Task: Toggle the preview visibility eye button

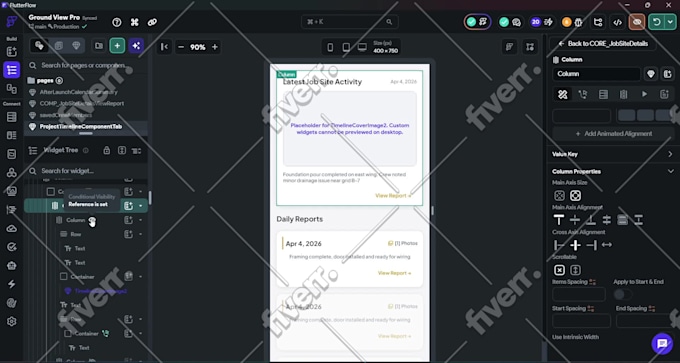Action: point(637,22)
